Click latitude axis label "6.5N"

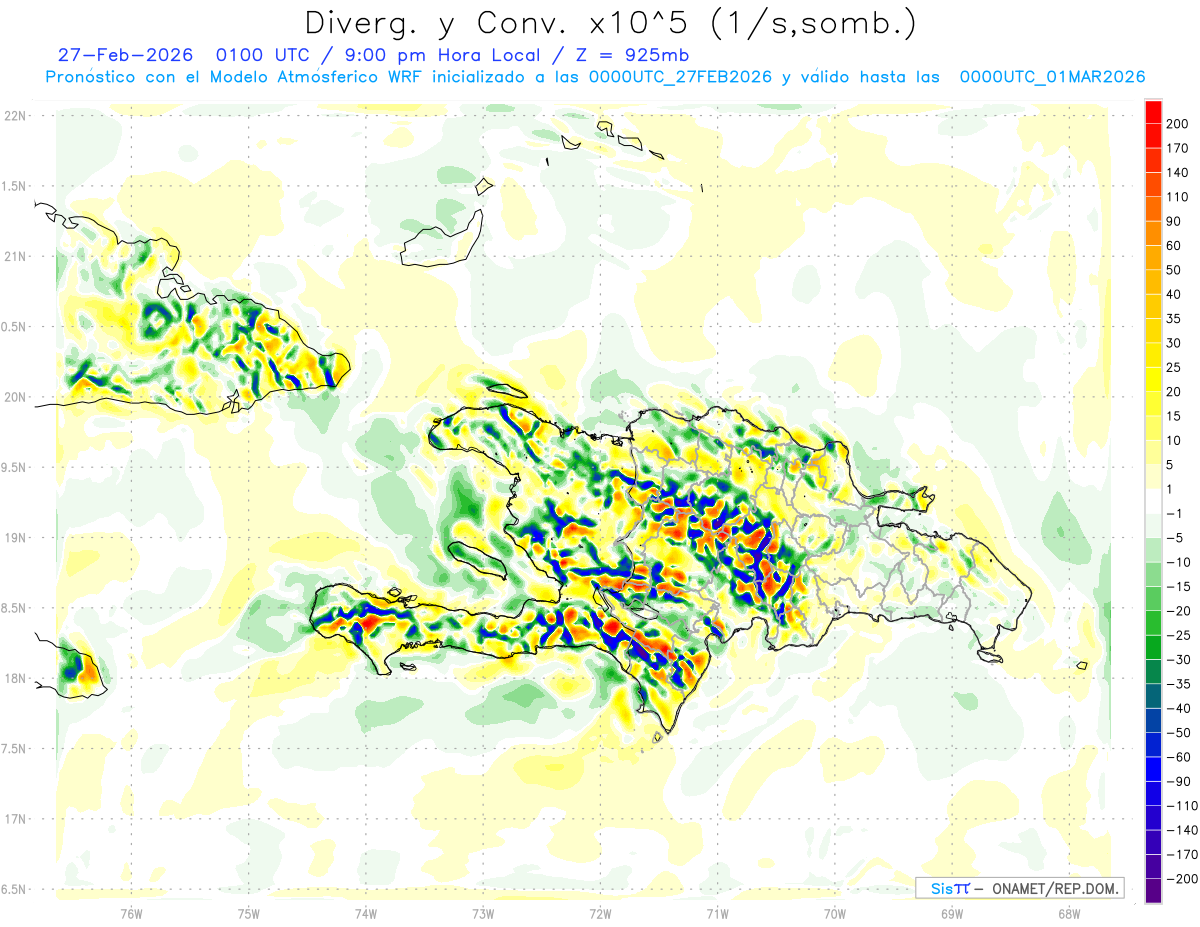point(14,889)
